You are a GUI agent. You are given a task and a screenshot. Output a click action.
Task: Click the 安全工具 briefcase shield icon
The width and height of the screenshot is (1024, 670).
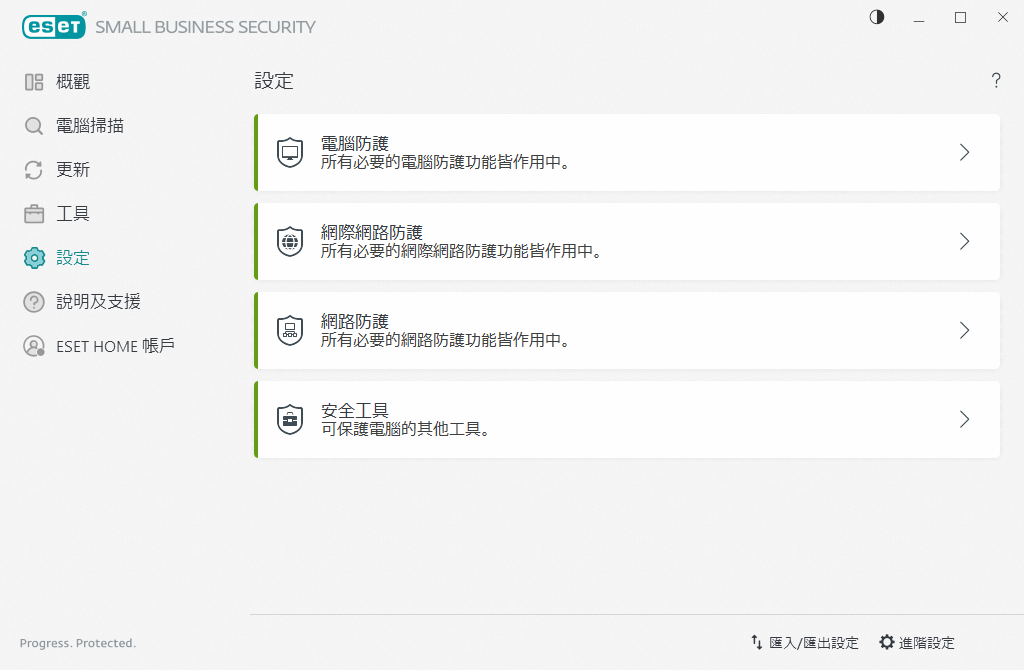(x=290, y=419)
